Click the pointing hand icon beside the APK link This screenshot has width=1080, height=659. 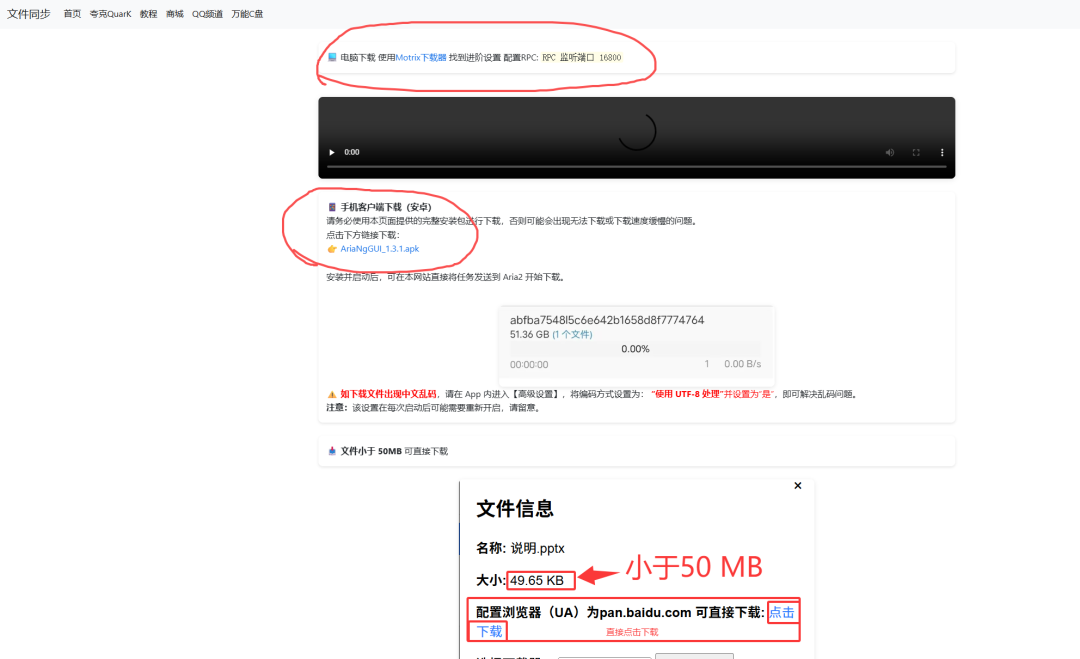click(332, 249)
